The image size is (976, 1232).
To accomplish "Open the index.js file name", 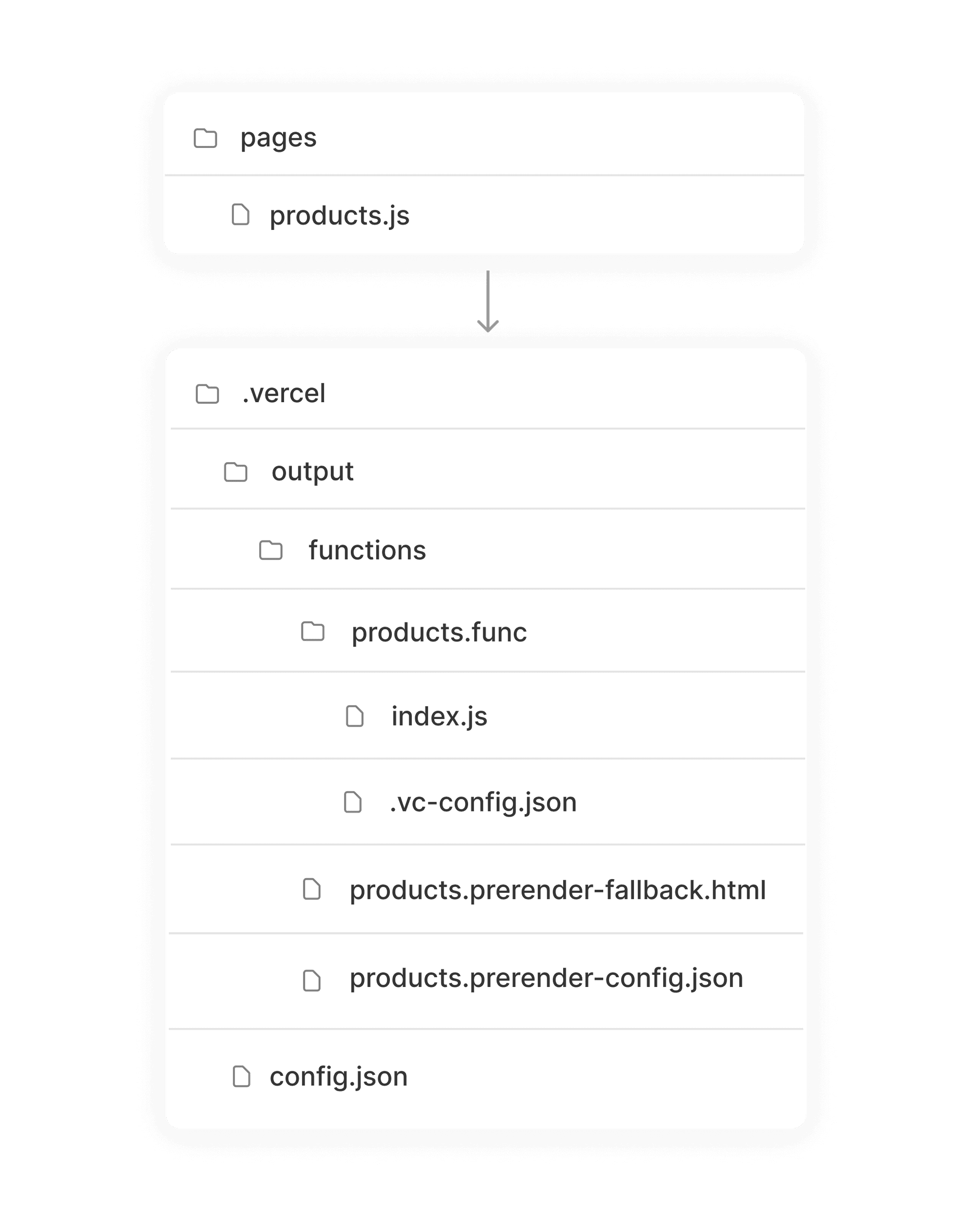I will point(439,716).
